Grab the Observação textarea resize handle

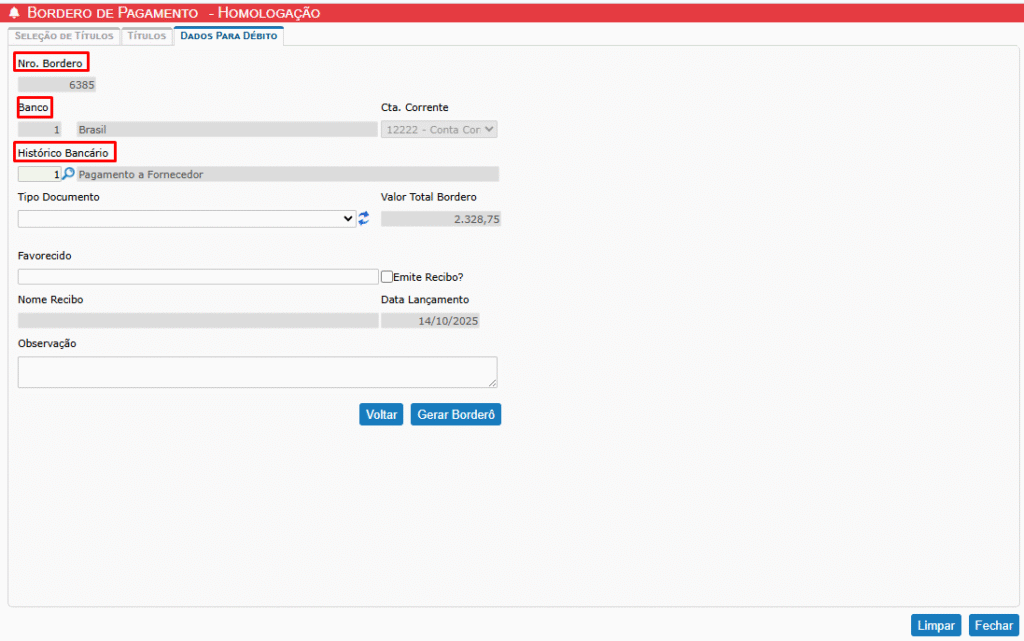coord(493,383)
